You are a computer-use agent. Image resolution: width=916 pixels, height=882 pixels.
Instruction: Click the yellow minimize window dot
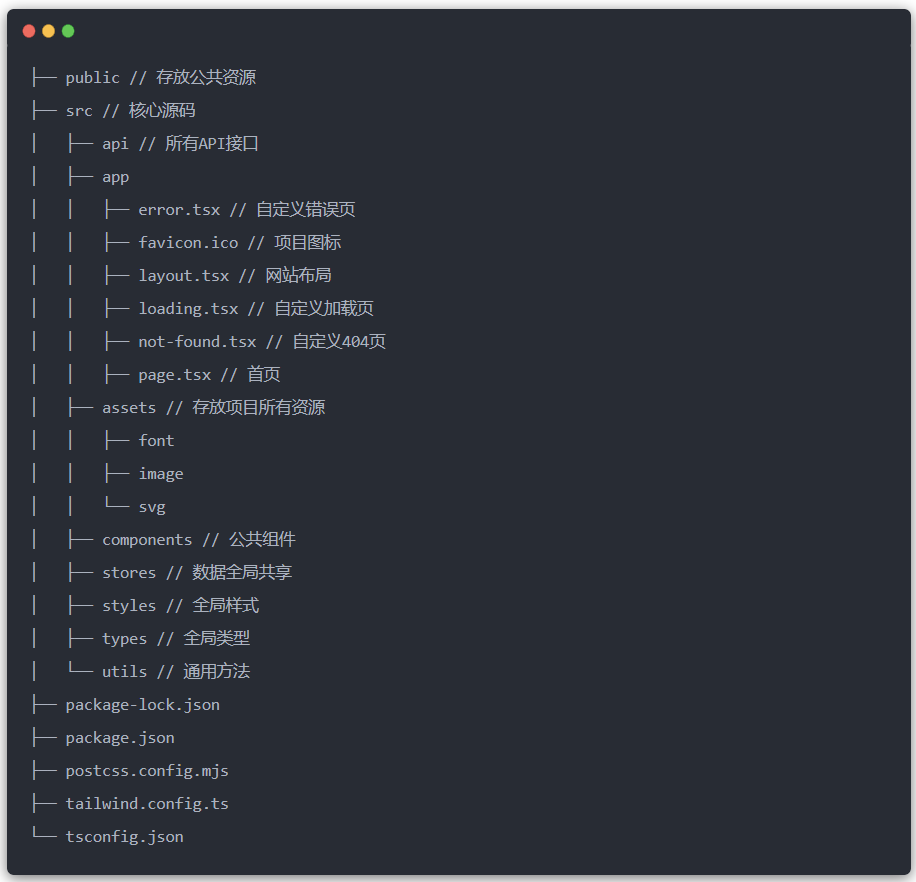click(x=48, y=31)
